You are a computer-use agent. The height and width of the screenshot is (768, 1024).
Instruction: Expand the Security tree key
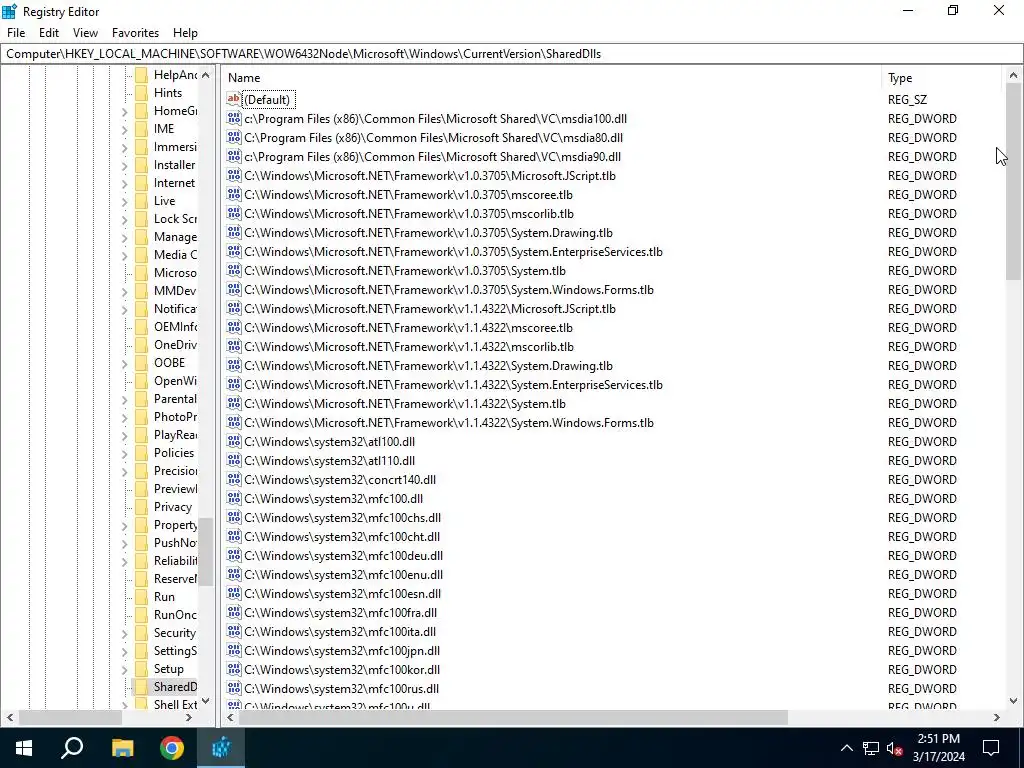pyautogui.click(x=124, y=633)
